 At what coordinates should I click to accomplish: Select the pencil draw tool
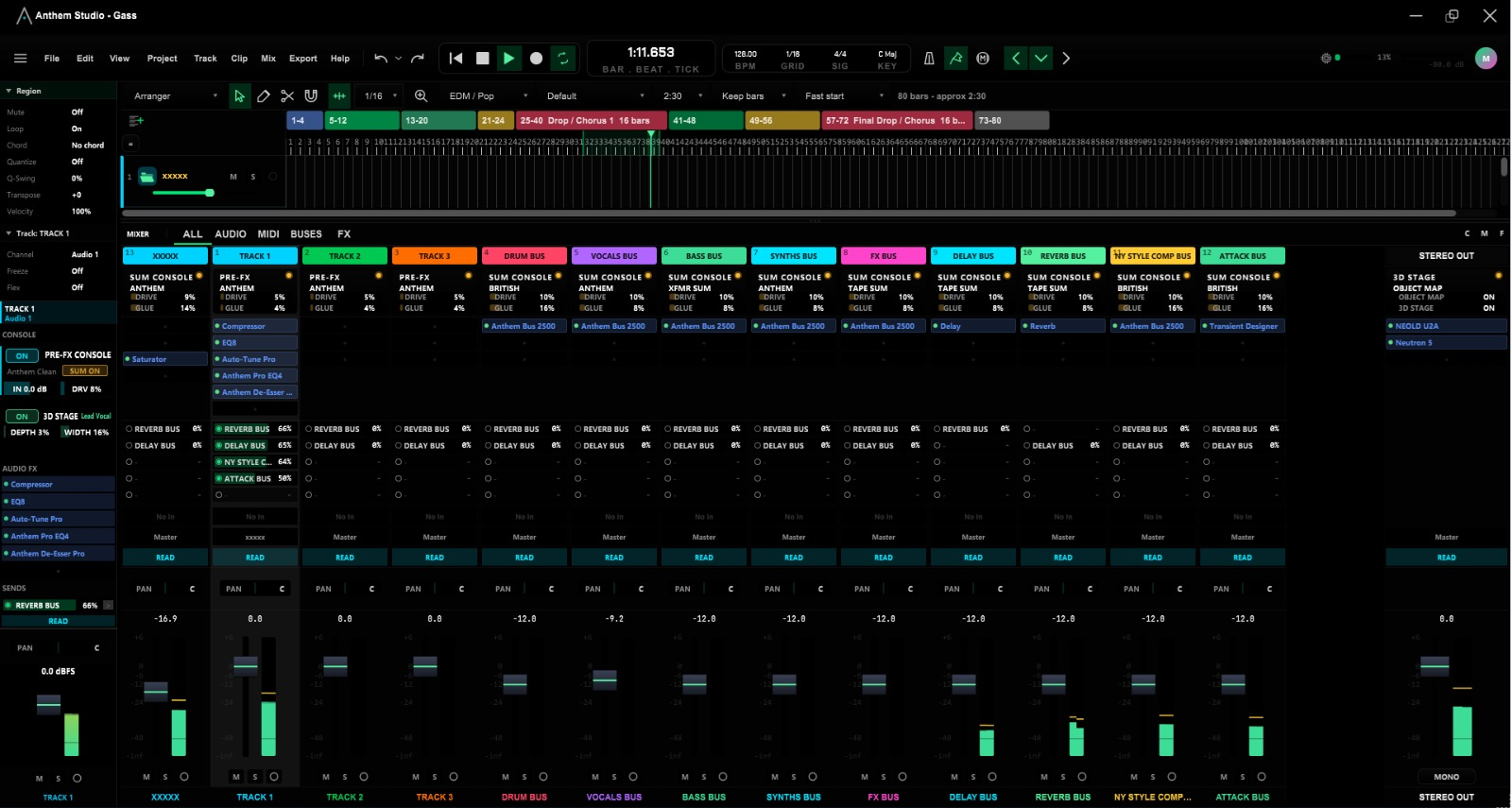pos(264,96)
